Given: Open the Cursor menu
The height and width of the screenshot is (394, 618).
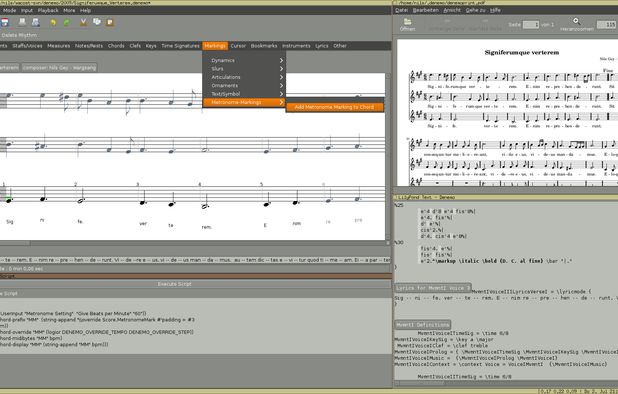Looking at the screenshot, I should pyautogui.click(x=238, y=46).
